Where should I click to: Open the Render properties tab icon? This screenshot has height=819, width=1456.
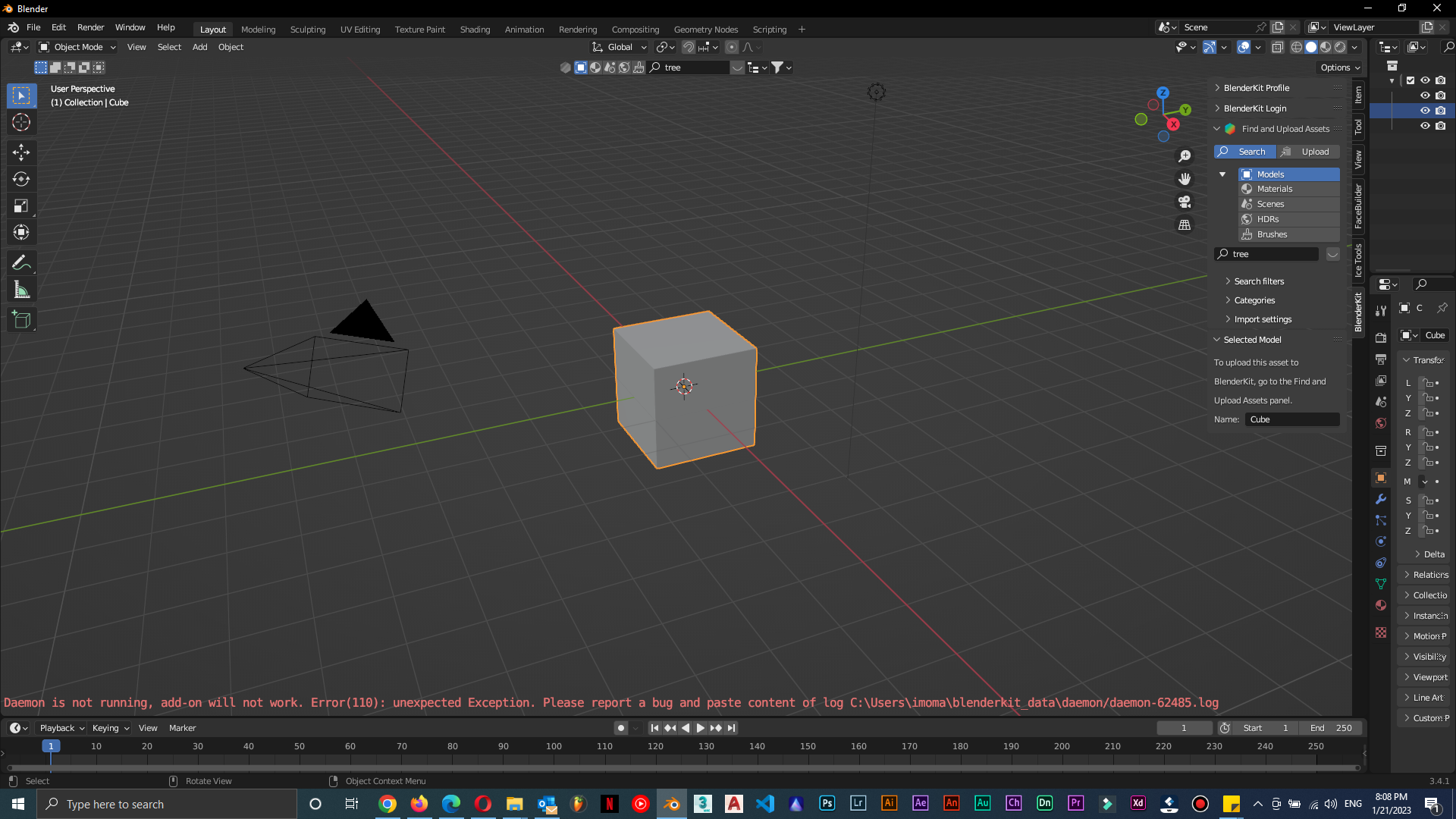pos(1381,337)
